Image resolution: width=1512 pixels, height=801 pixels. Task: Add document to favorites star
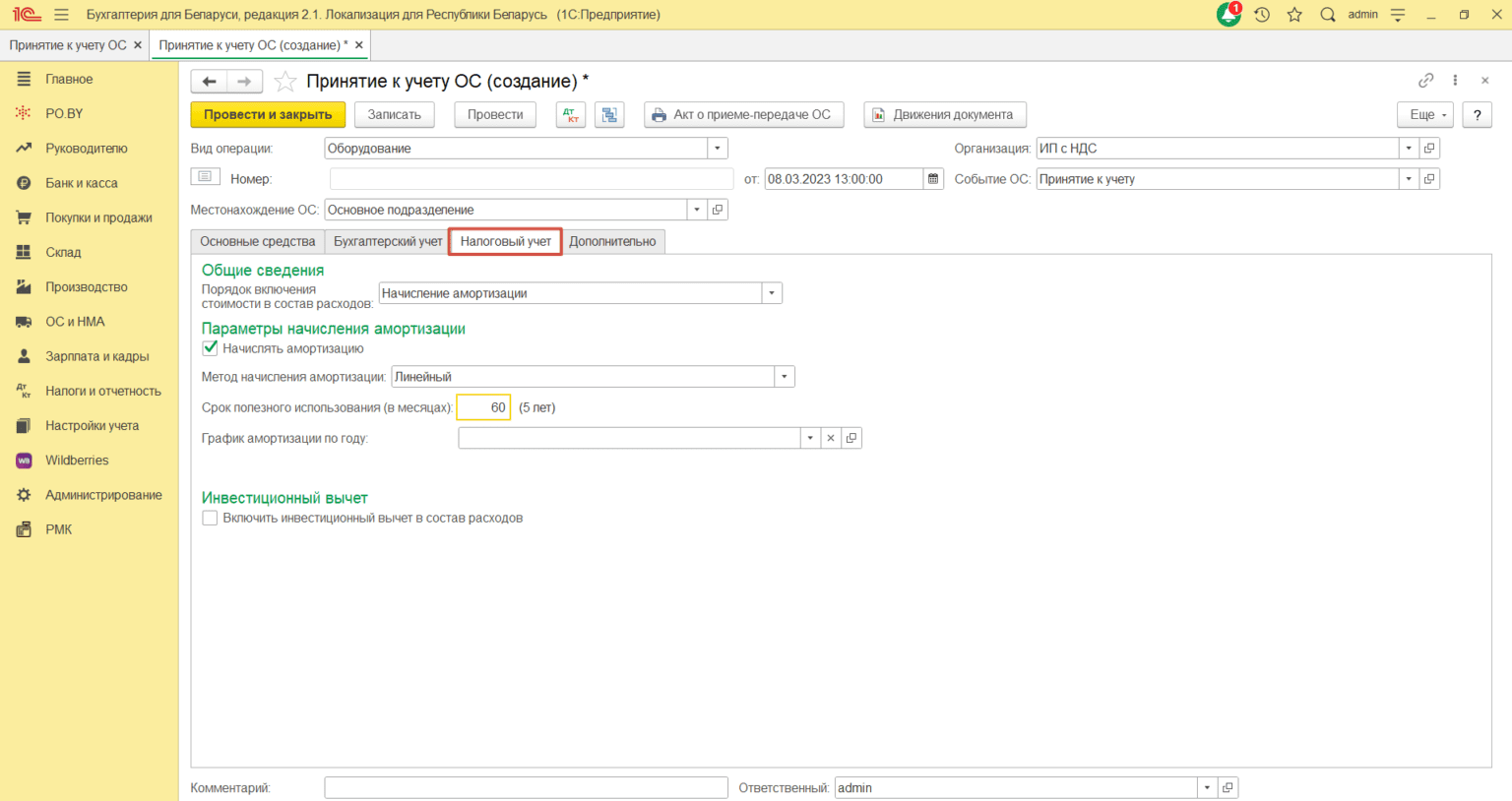(285, 82)
